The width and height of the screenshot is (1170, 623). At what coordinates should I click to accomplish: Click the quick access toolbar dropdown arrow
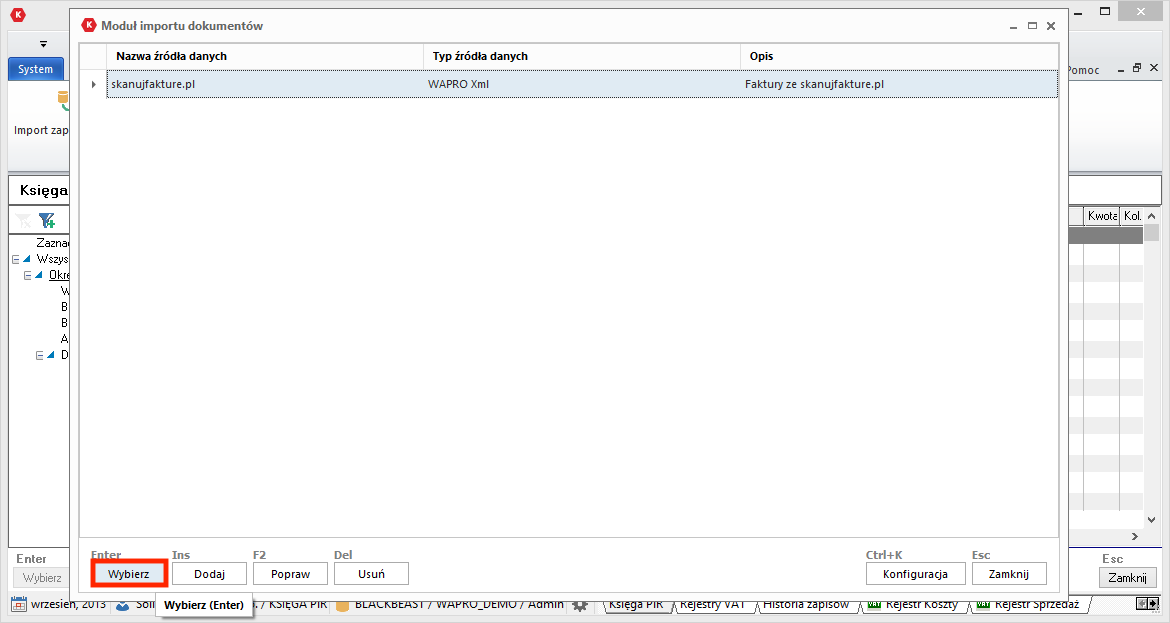(x=43, y=44)
